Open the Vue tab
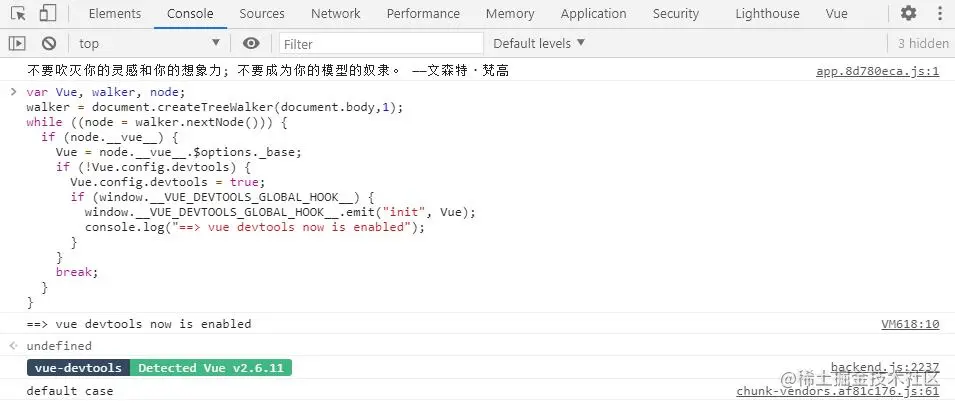The height and width of the screenshot is (403, 955). [x=837, y=14]
